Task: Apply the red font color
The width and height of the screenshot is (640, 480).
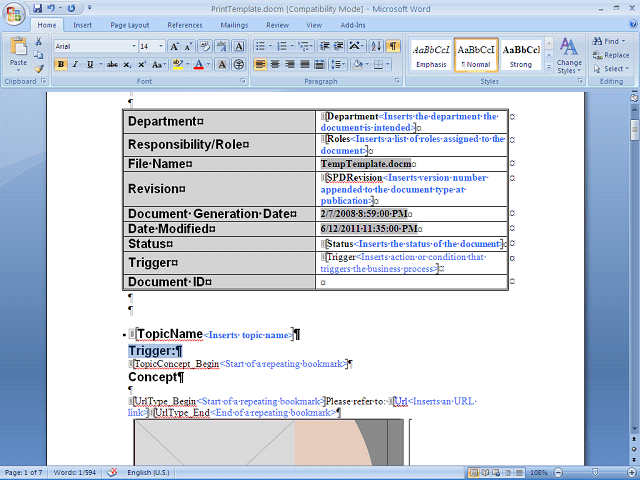Action: [x=199, y=64]
